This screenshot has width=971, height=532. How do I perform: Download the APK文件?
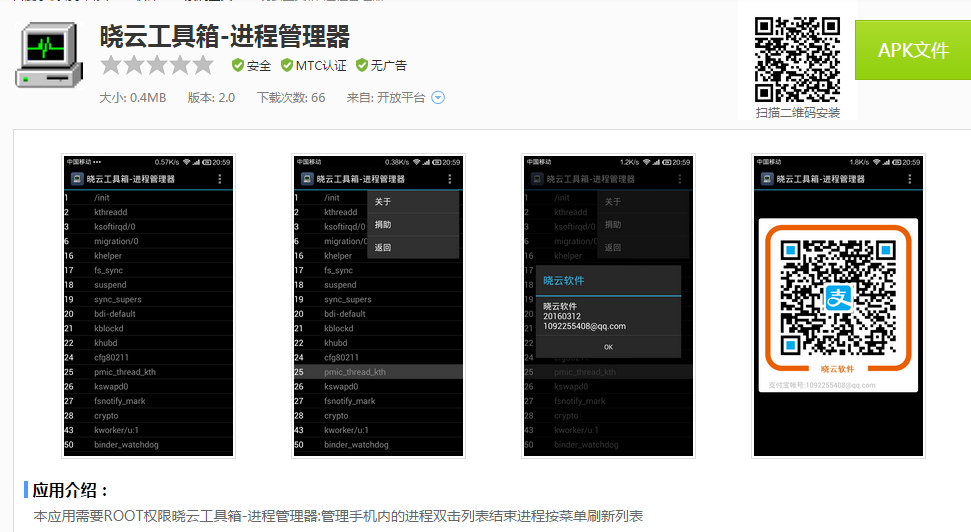913,50
